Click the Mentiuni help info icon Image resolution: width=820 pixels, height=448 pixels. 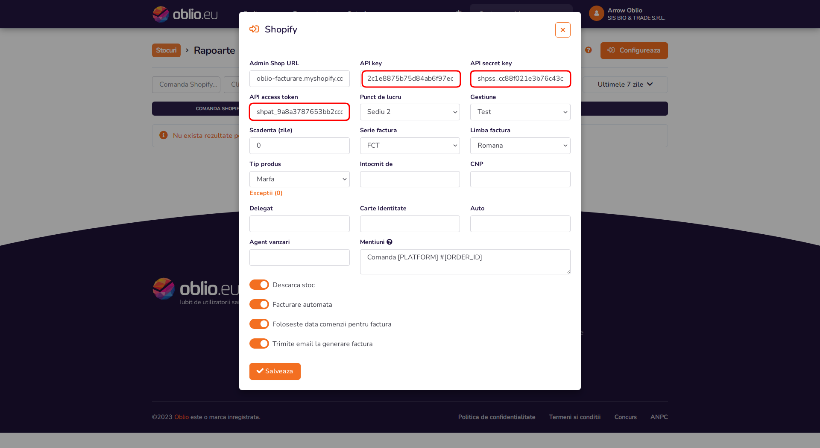pyautogui.click(x=390, y=242)
